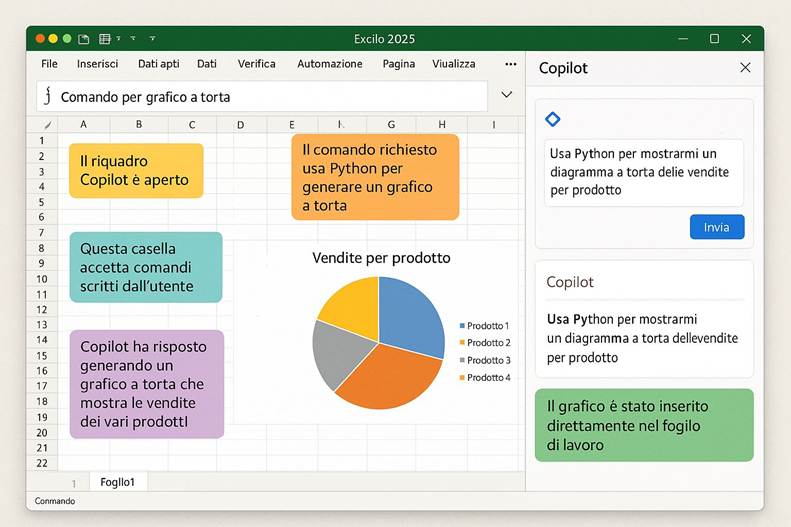Select row 13 header

(x=42, y=325)
